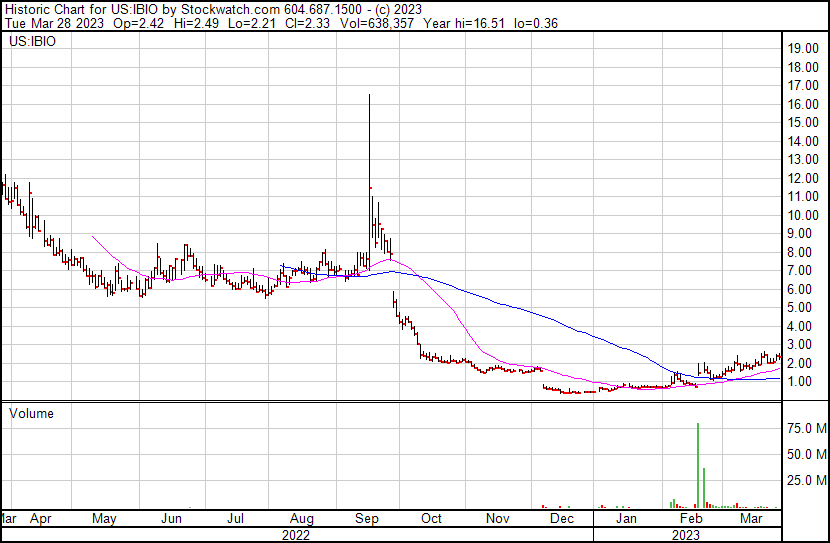Select the Jun month label
Screen dimensions: 830x543
172,519
